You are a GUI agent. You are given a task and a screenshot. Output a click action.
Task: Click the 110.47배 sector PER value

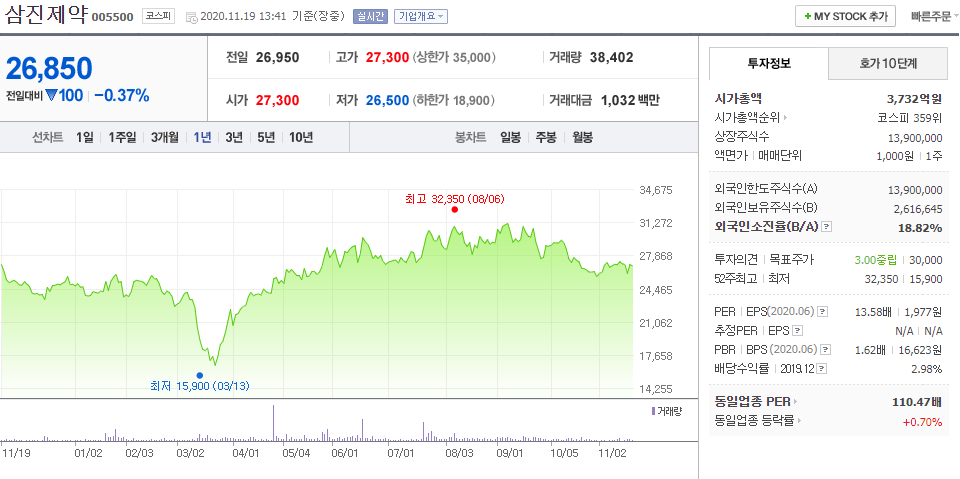pos(917,402)
